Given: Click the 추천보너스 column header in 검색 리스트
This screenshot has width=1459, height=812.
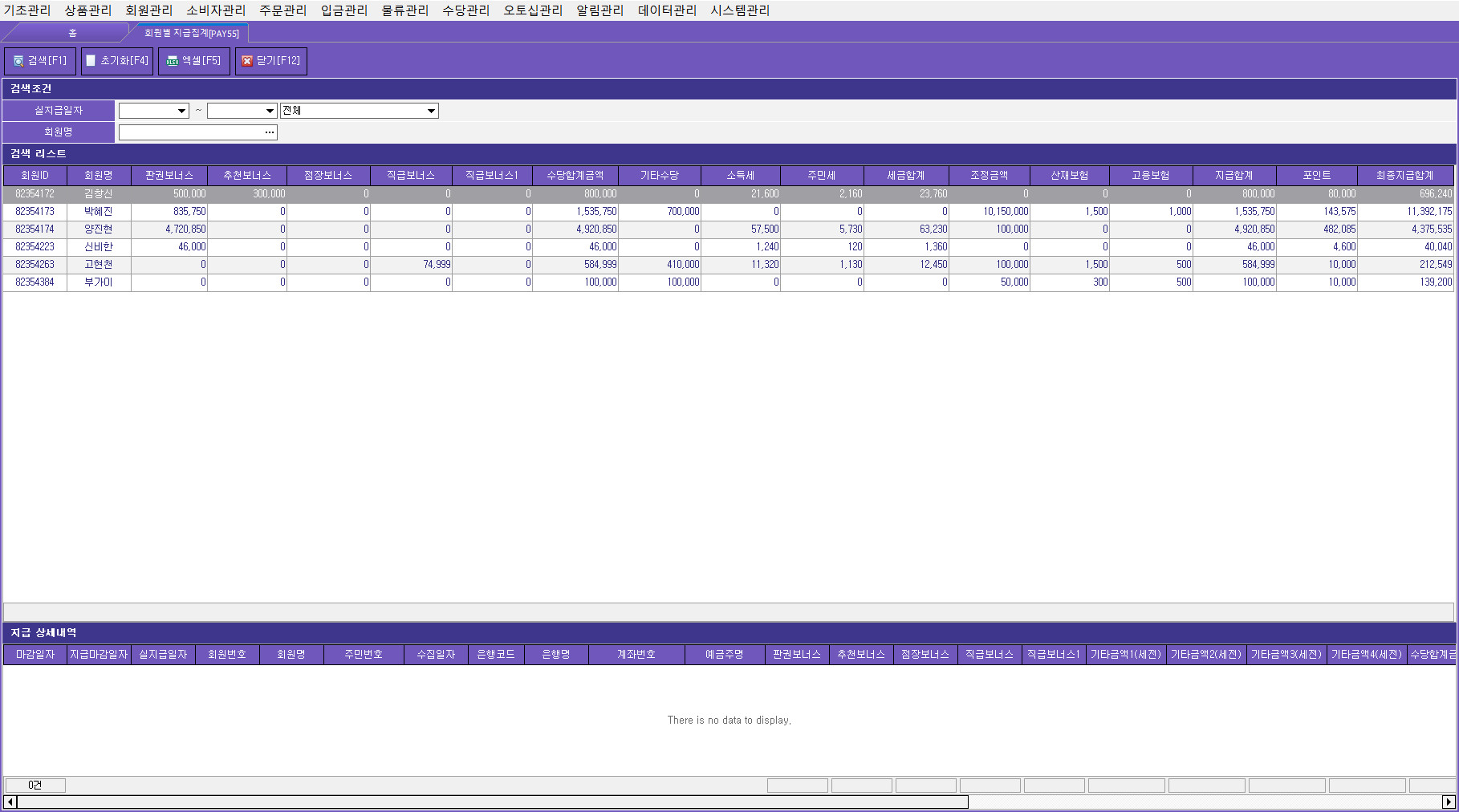Looking at the screenshot, I should (x=247, y=176).
